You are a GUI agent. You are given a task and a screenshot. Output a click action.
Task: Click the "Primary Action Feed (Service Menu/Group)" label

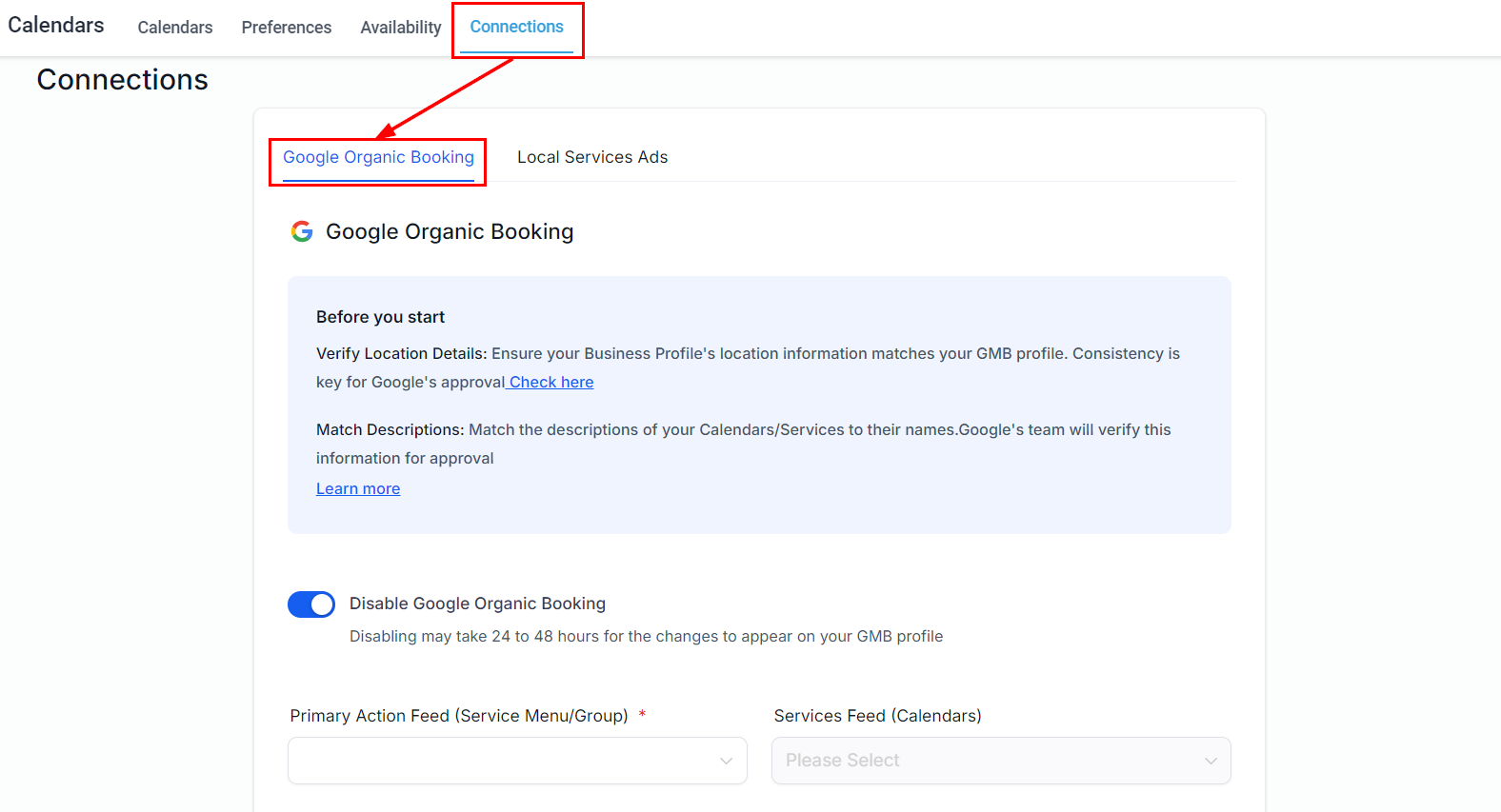(459, 716)
